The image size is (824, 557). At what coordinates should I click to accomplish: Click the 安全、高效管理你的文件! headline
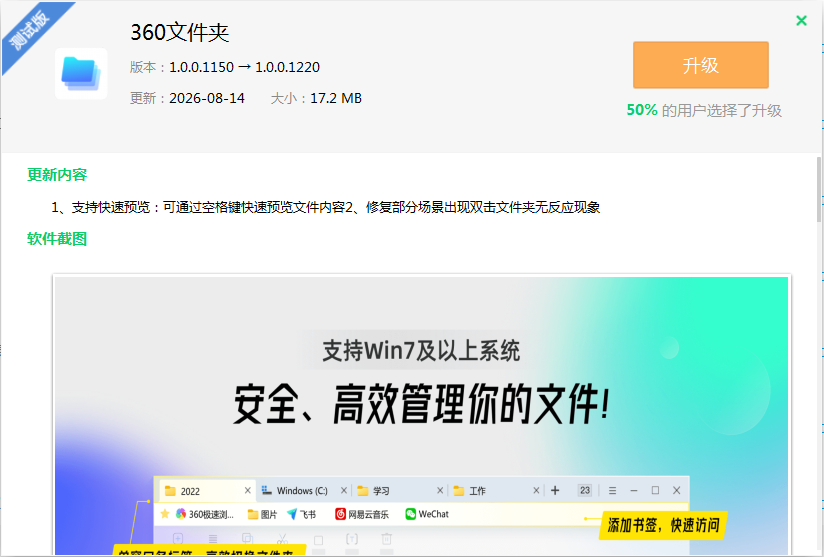(x=421, y=404)
